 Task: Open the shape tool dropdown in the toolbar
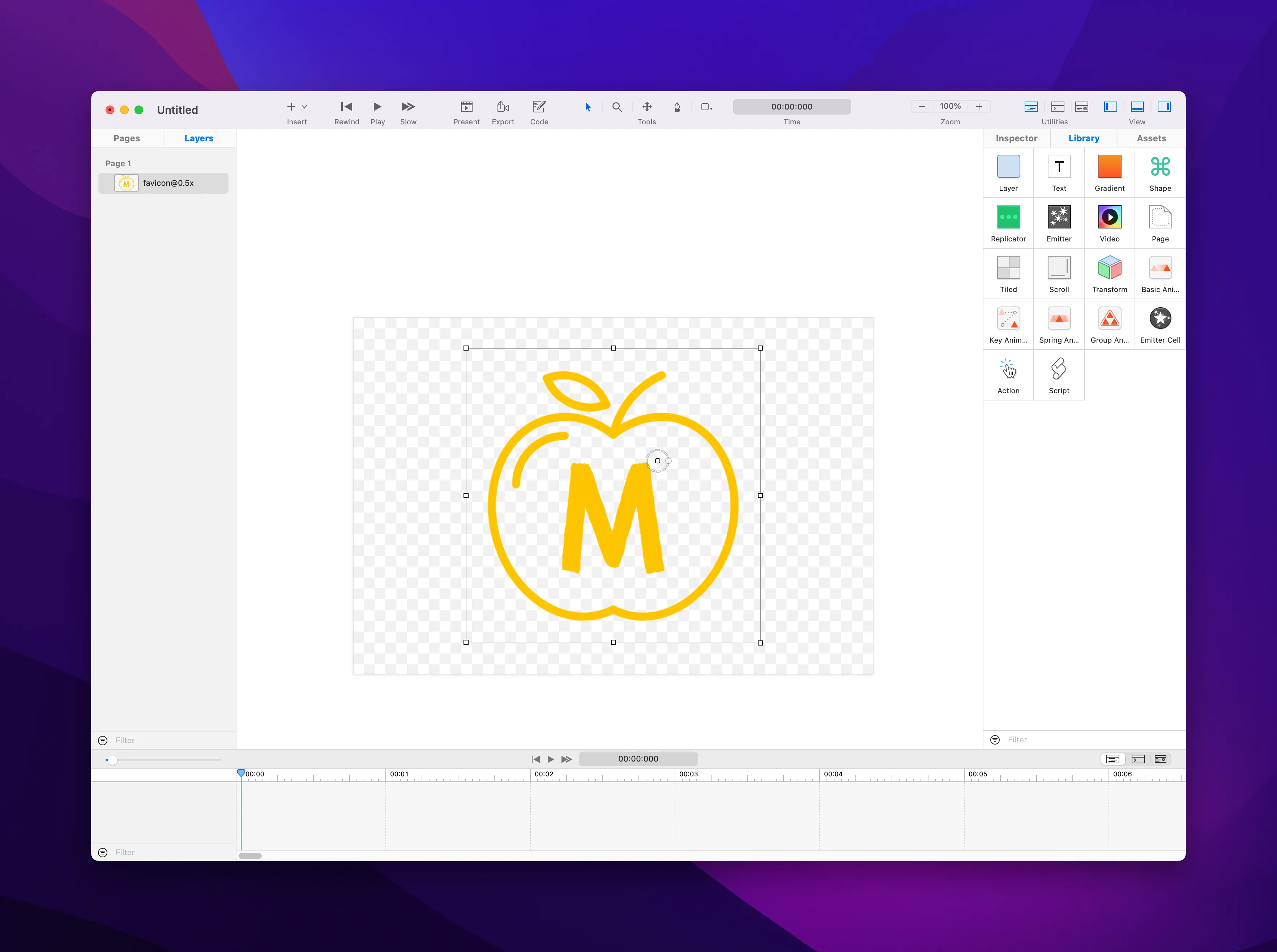click(706, 107)
